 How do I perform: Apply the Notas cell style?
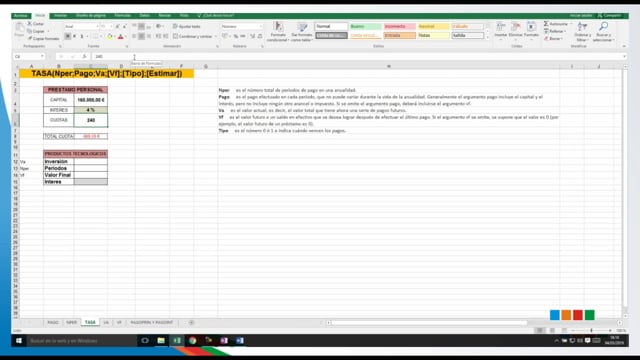click(433, 36)
